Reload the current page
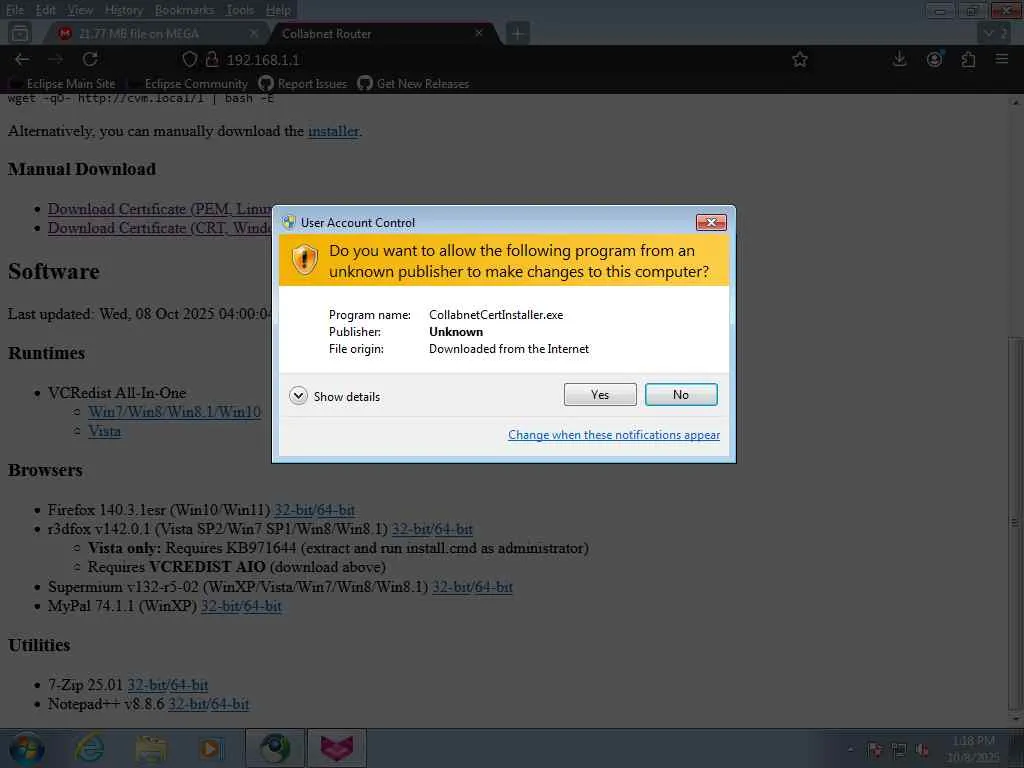This screenshot has height=768, width=1024. tap(90, 59)
